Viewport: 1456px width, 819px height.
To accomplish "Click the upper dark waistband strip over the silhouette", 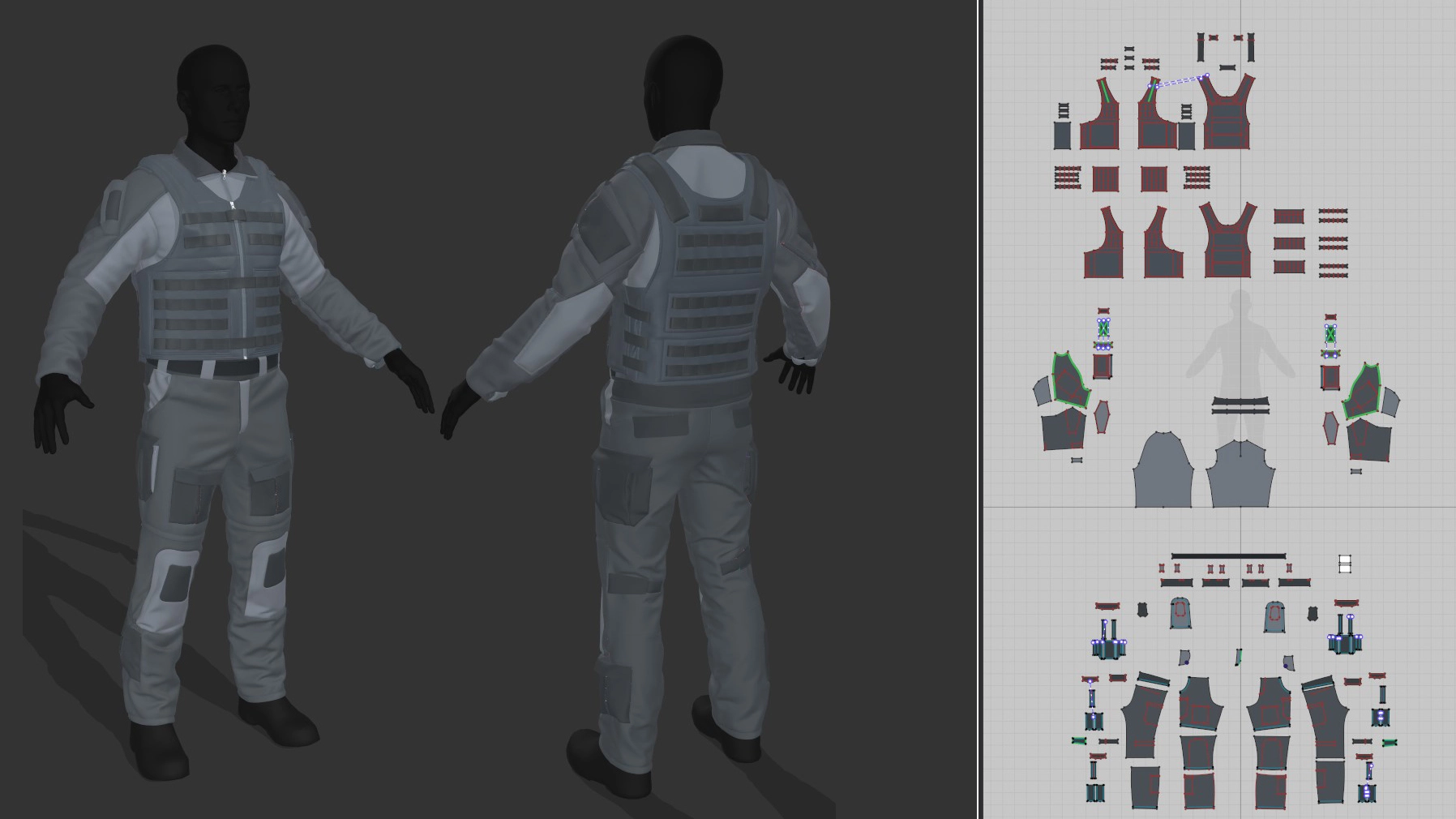I will click(x=1240, y=401).
